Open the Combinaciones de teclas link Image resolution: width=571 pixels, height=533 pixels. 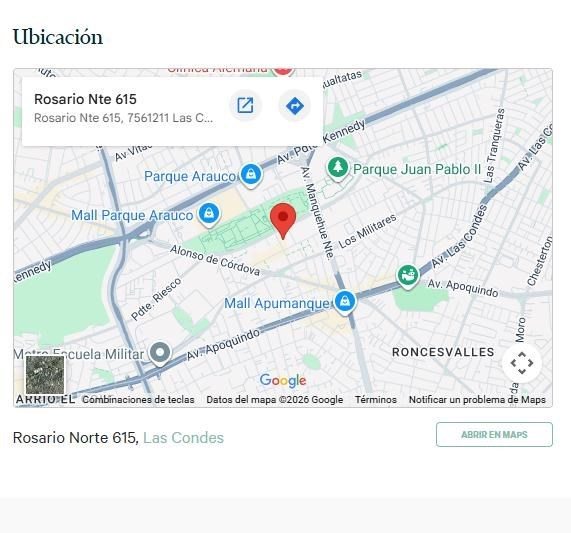(138, 399)
